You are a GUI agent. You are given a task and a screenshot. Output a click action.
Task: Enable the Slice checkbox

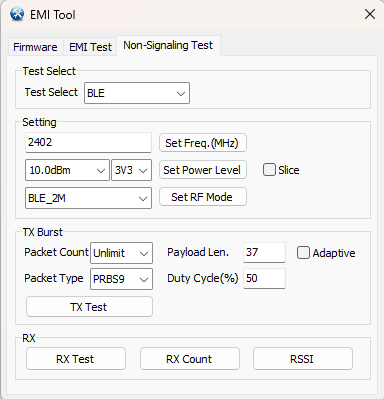pyautogui.click(x=269, y=170)
